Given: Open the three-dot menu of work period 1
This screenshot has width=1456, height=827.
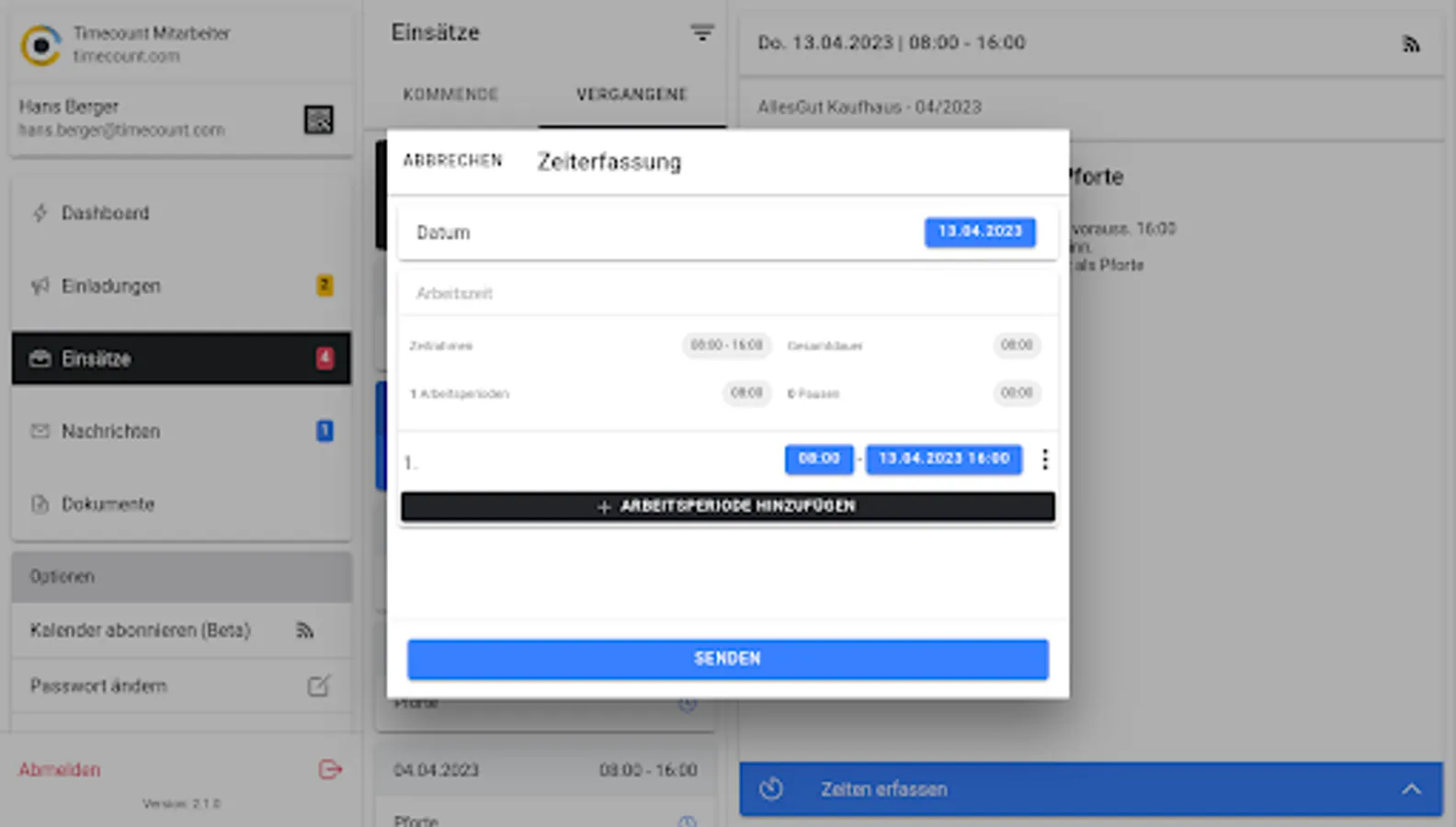Looking at the screenshot, I should tap(1045, 459).
